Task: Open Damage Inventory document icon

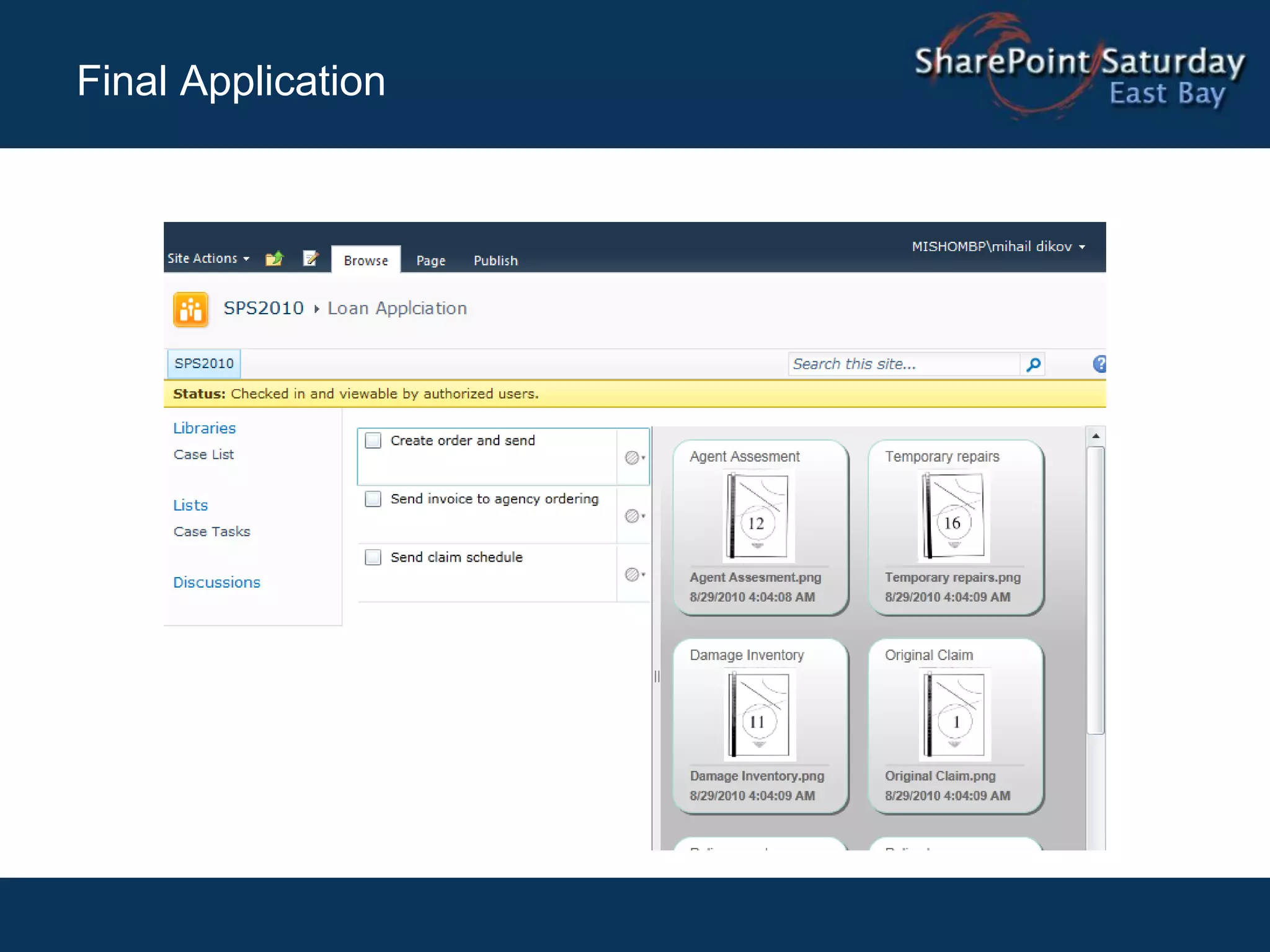Action: click(x=758, y=715)
